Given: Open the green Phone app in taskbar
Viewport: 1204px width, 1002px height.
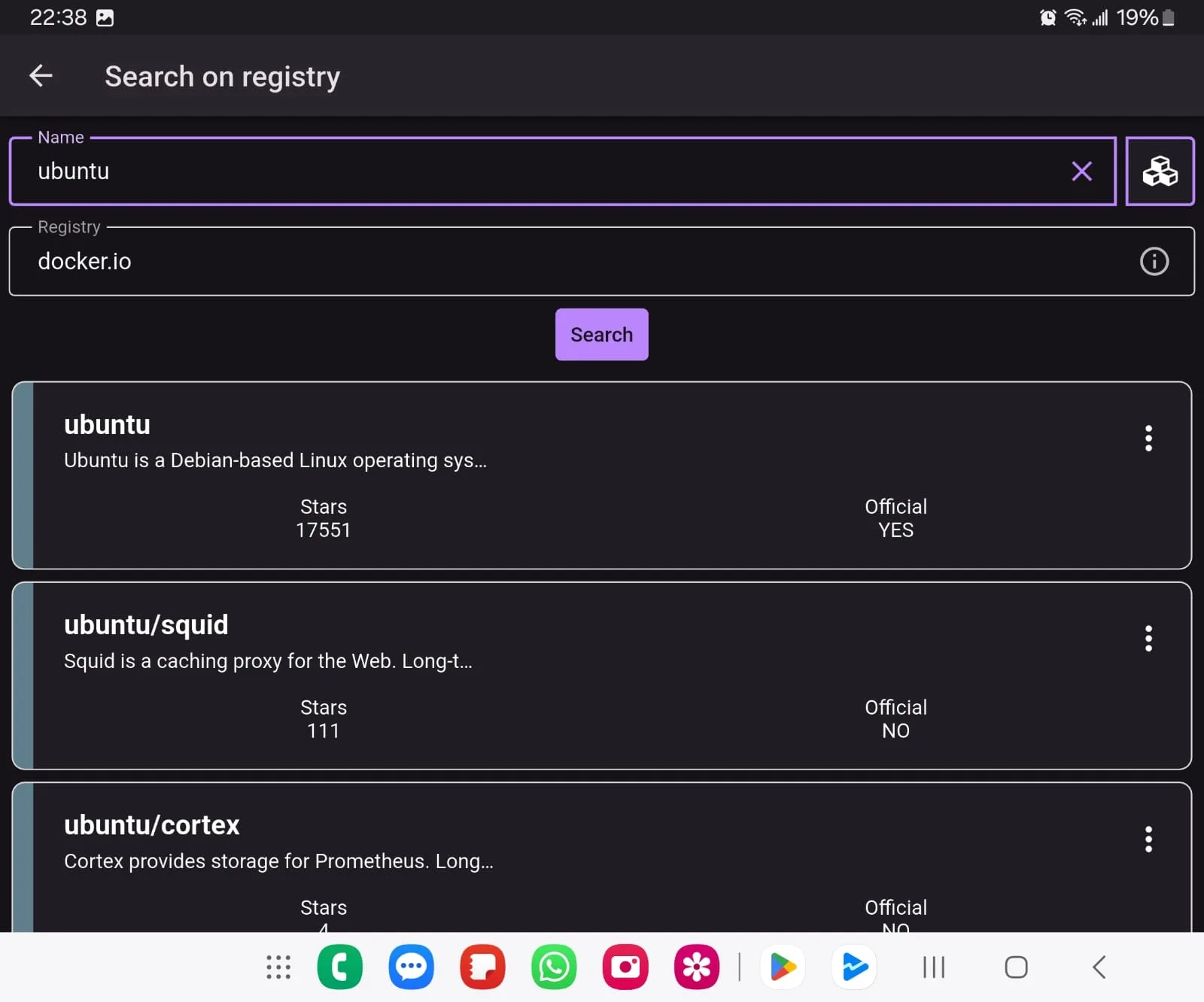Looking at the screenshot, I should (x=340, y=967).
